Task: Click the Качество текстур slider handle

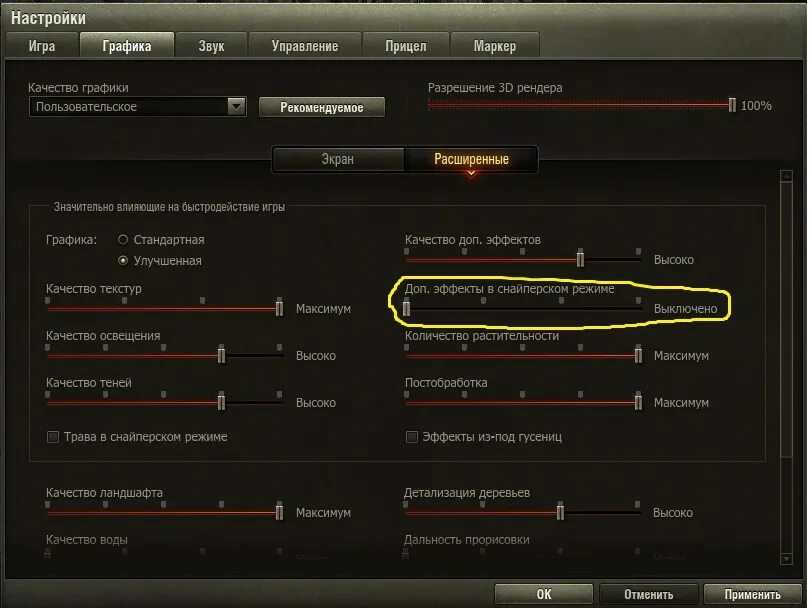Action: 279,308
